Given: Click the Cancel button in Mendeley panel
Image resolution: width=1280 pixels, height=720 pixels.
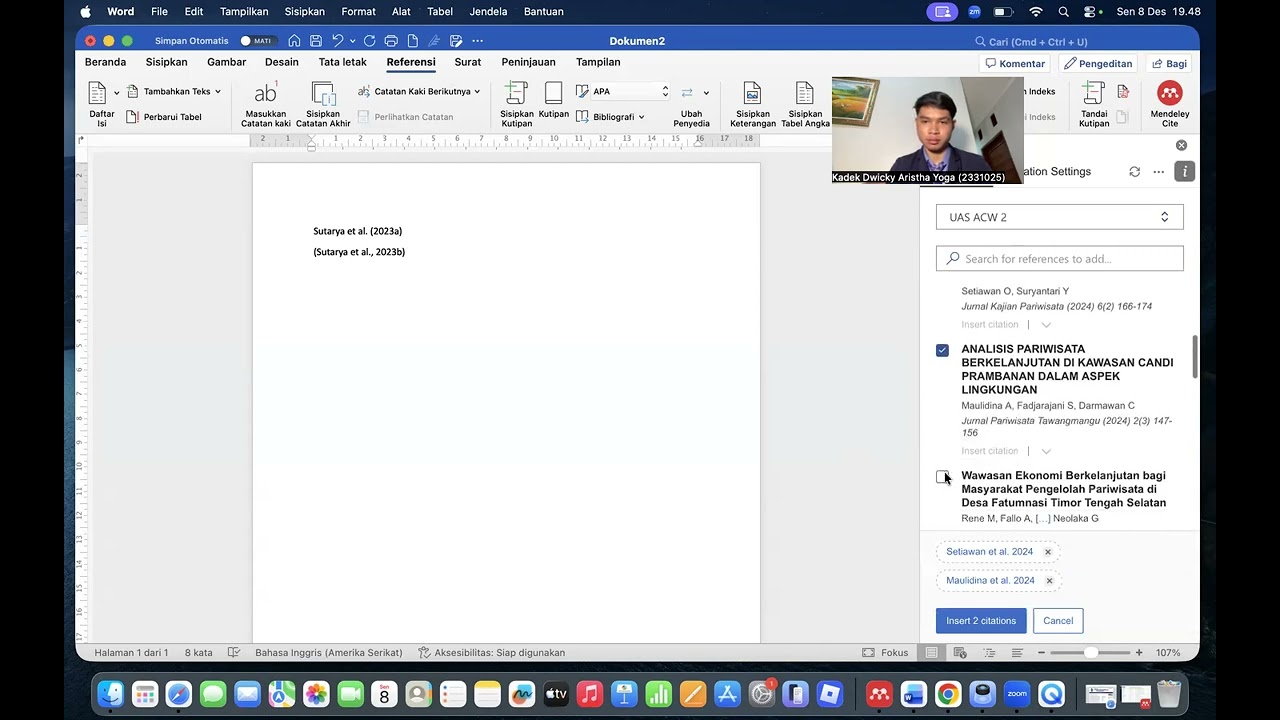Looking at the screenshot, I should (x=1057, y=621).
